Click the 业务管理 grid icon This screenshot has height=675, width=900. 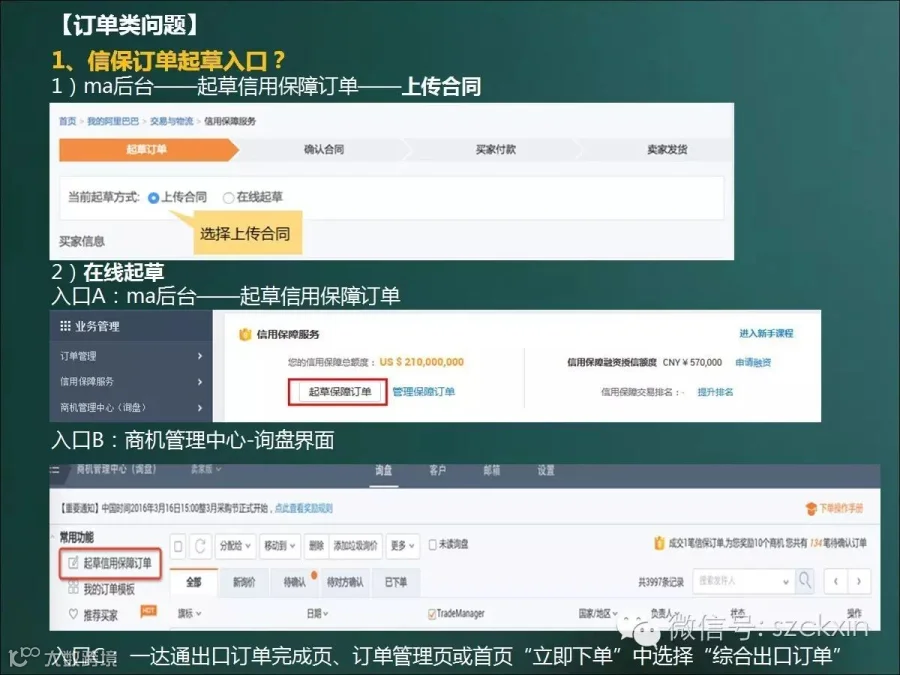tap(65, 326)
